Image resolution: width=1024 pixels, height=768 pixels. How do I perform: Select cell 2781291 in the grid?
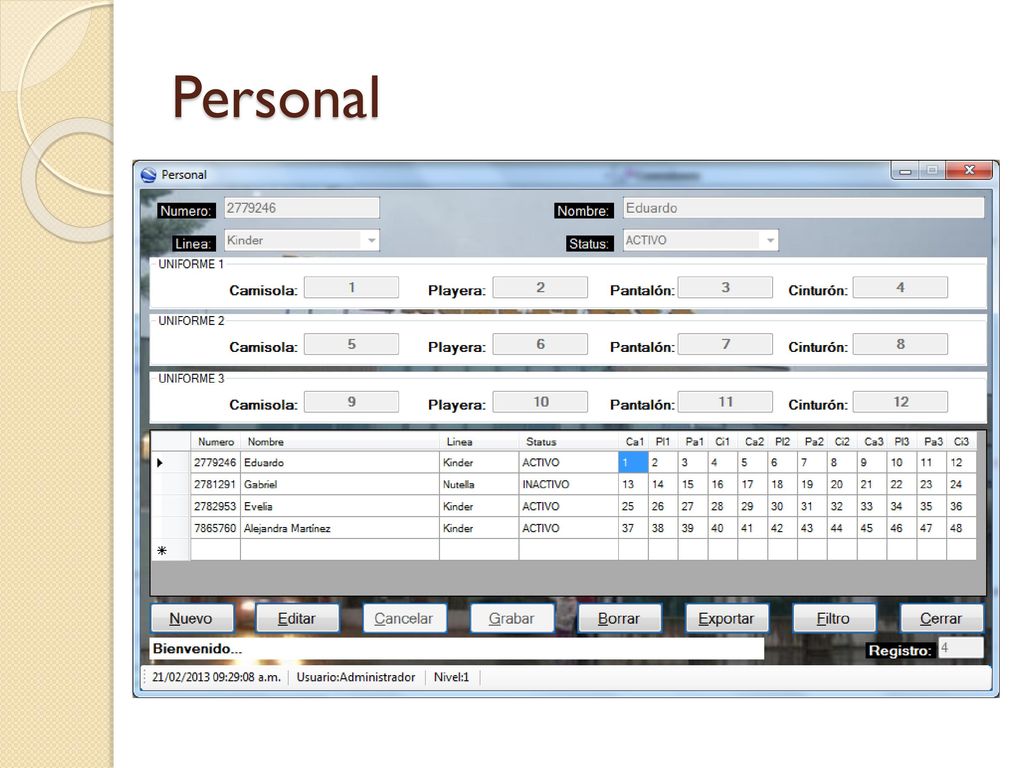click(216, 484)
